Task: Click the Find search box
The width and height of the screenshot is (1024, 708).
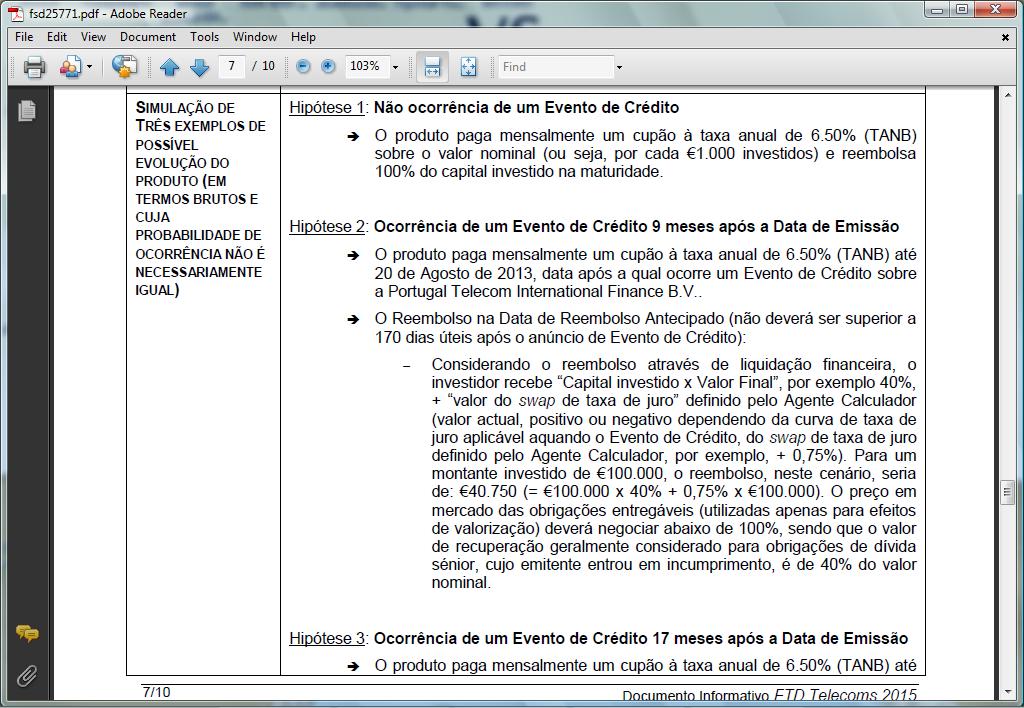Action: pyautogui.click(x=556, y=67)
